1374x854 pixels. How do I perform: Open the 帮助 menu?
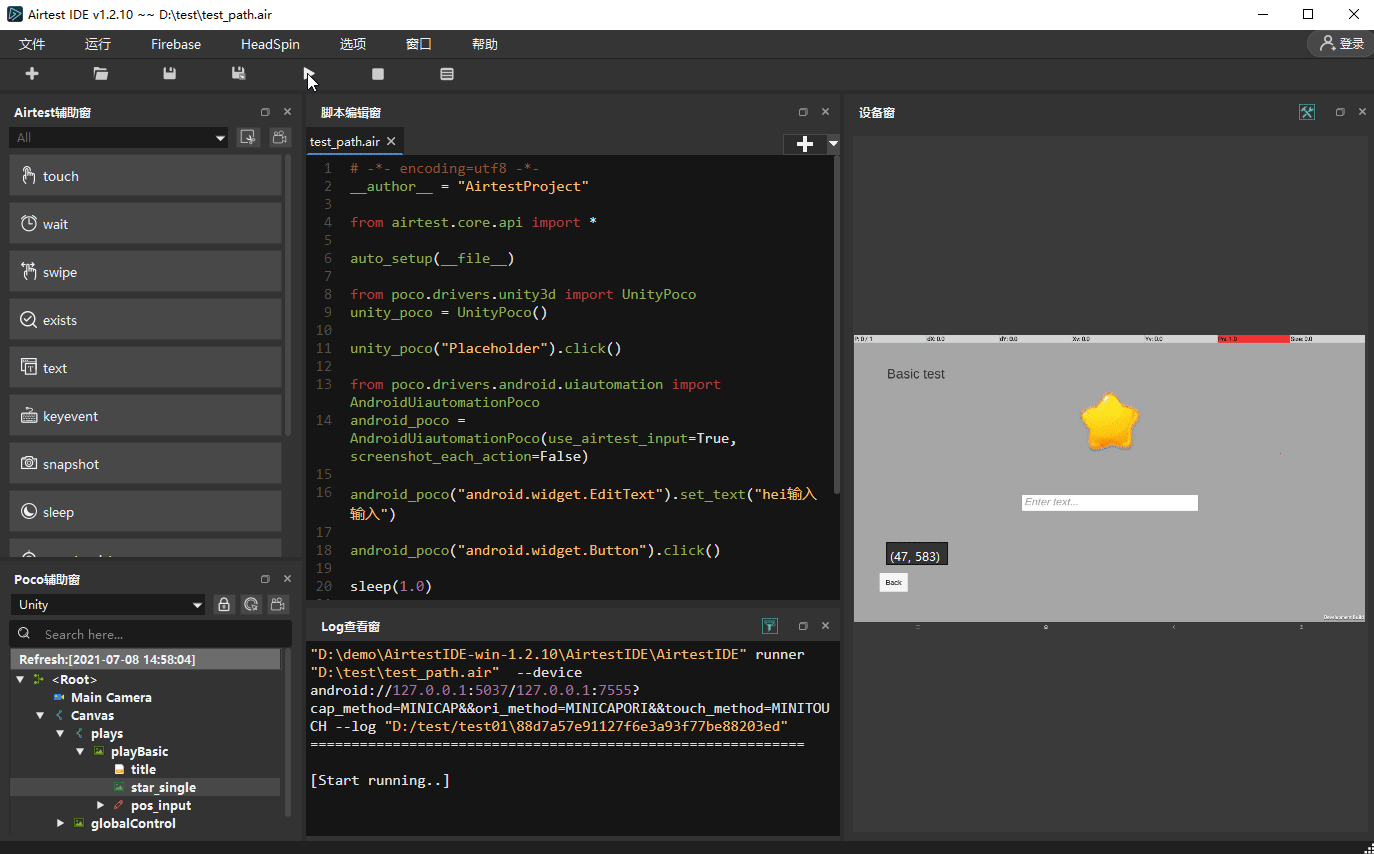pos(485,44)
